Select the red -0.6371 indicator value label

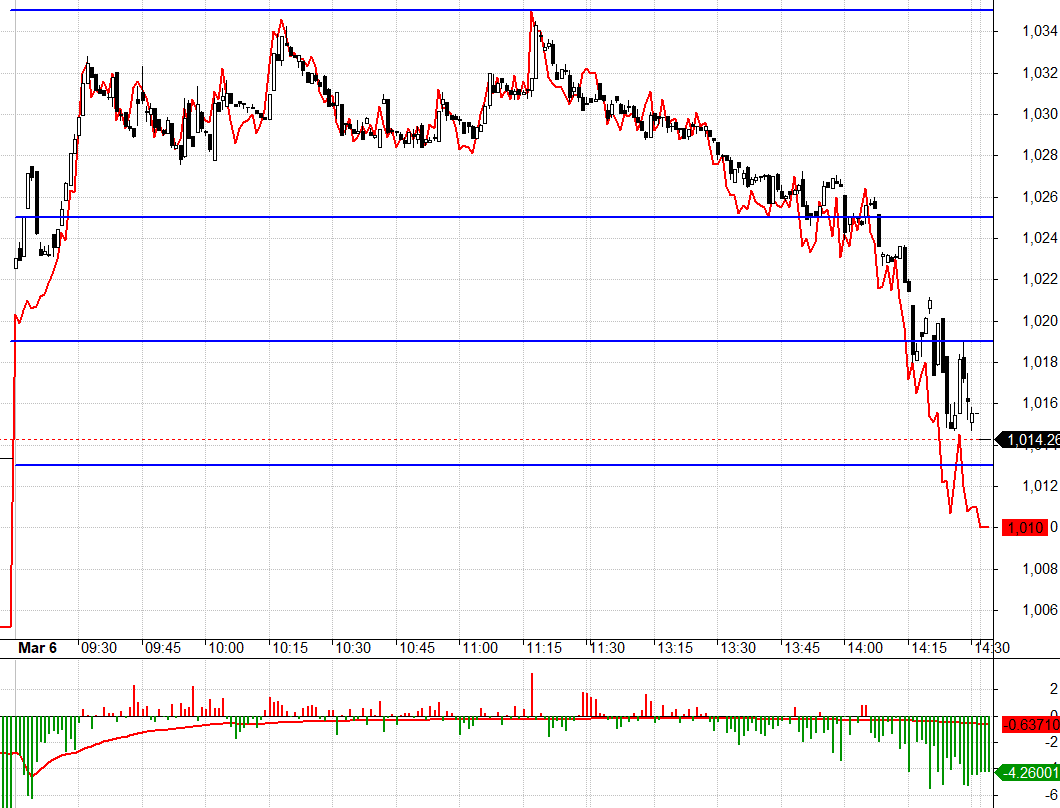1030,724
